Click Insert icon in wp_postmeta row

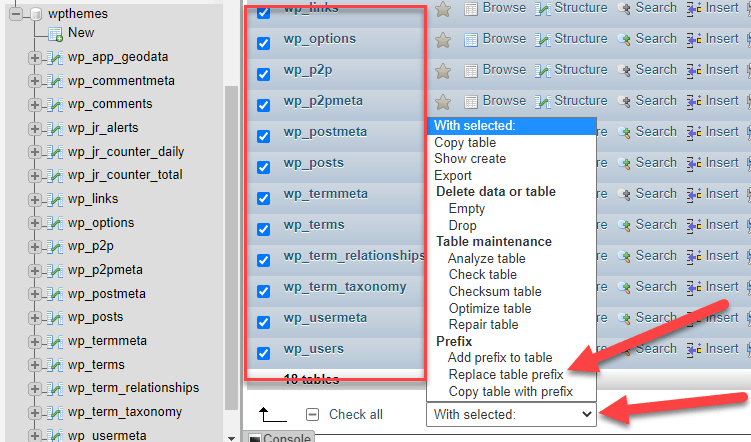tap(694, 133)
